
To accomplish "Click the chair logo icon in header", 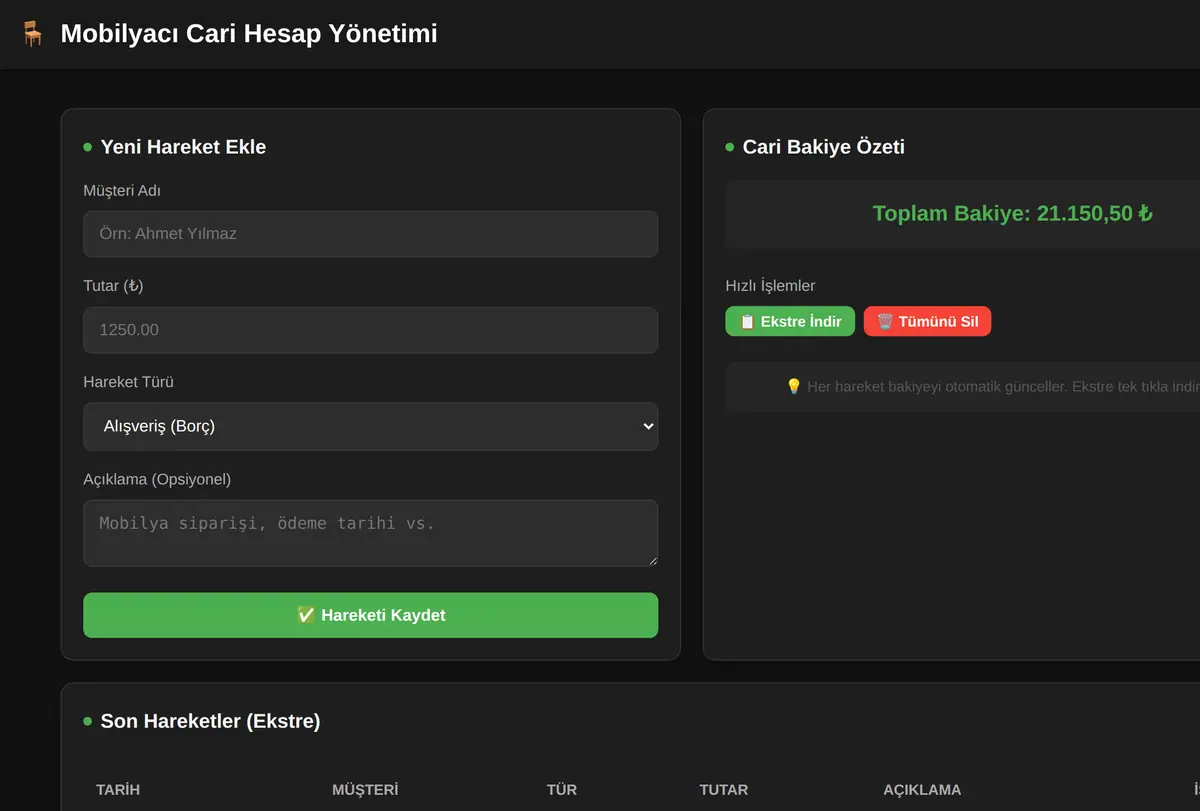I will point(33,34).
